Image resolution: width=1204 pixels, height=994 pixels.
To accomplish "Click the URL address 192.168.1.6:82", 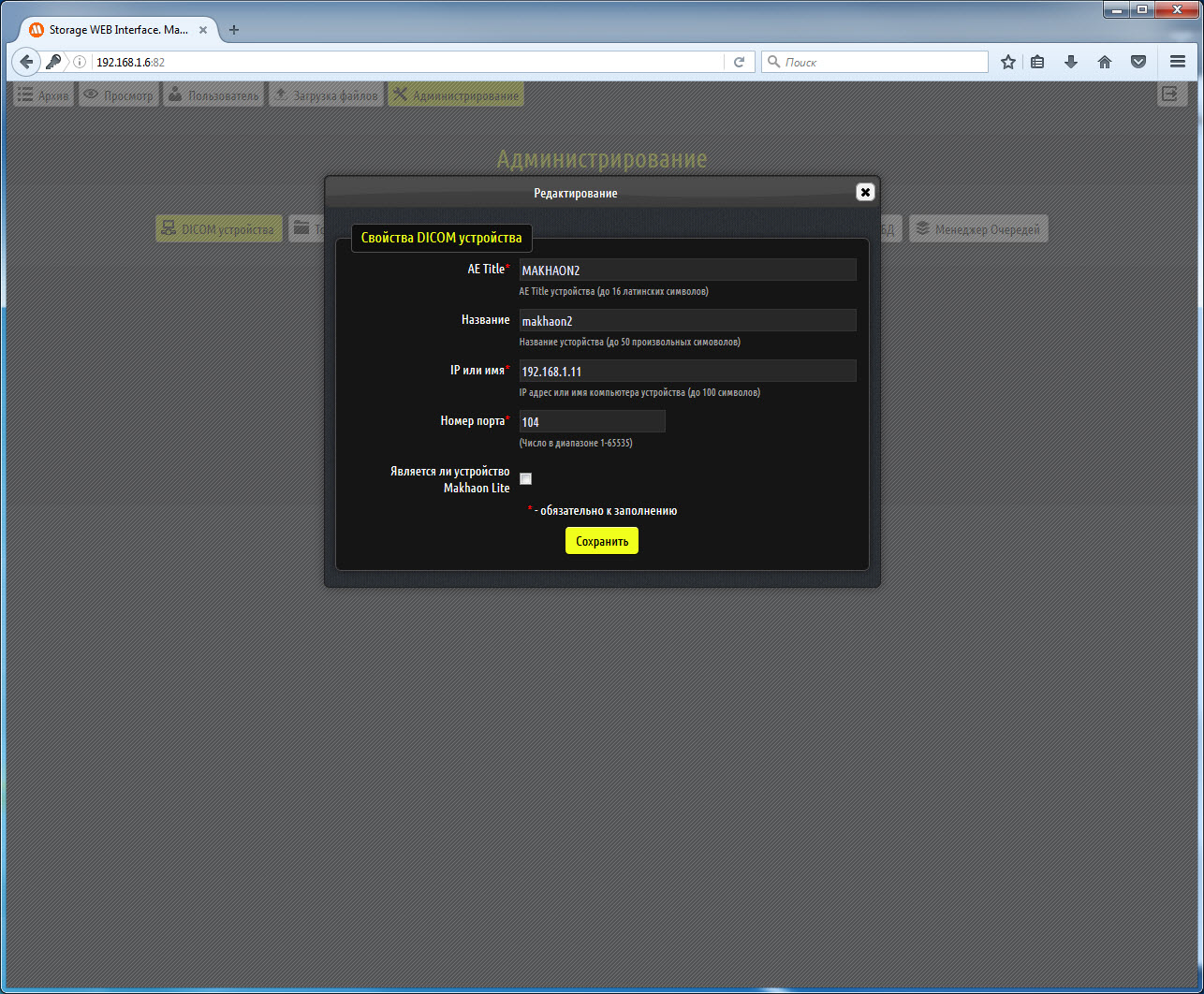I will (130, 62).
